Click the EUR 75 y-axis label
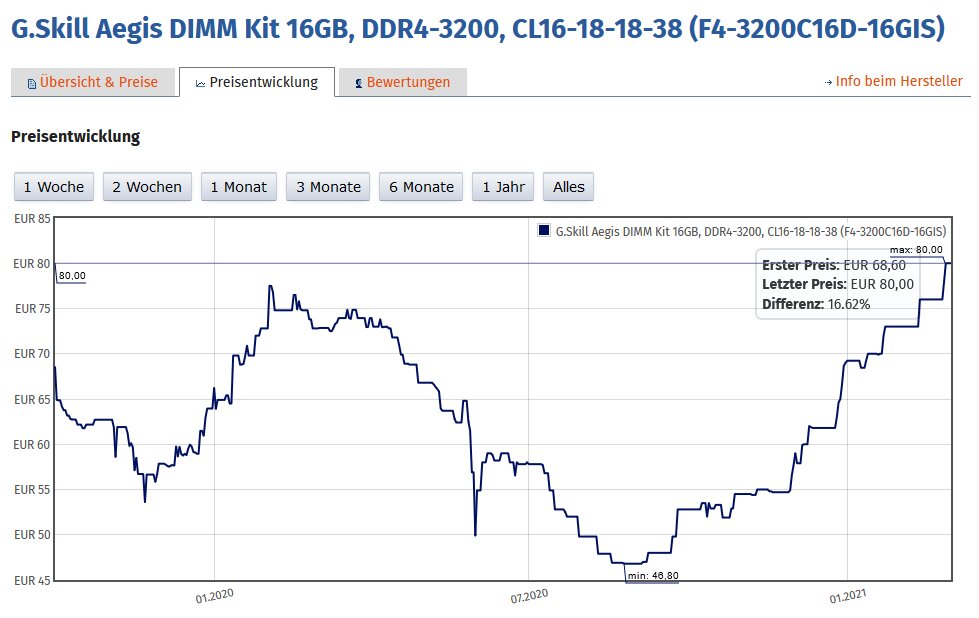The width and height of the screenshot is (979, 618). pyautogui.click(x=32, y=309)
